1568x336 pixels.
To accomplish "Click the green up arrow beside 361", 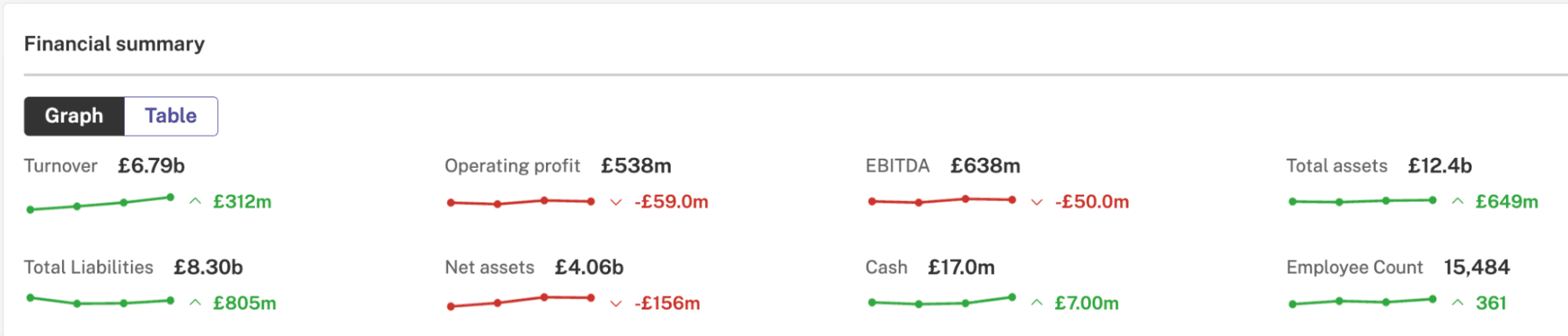I will [x=1457, y=303].
